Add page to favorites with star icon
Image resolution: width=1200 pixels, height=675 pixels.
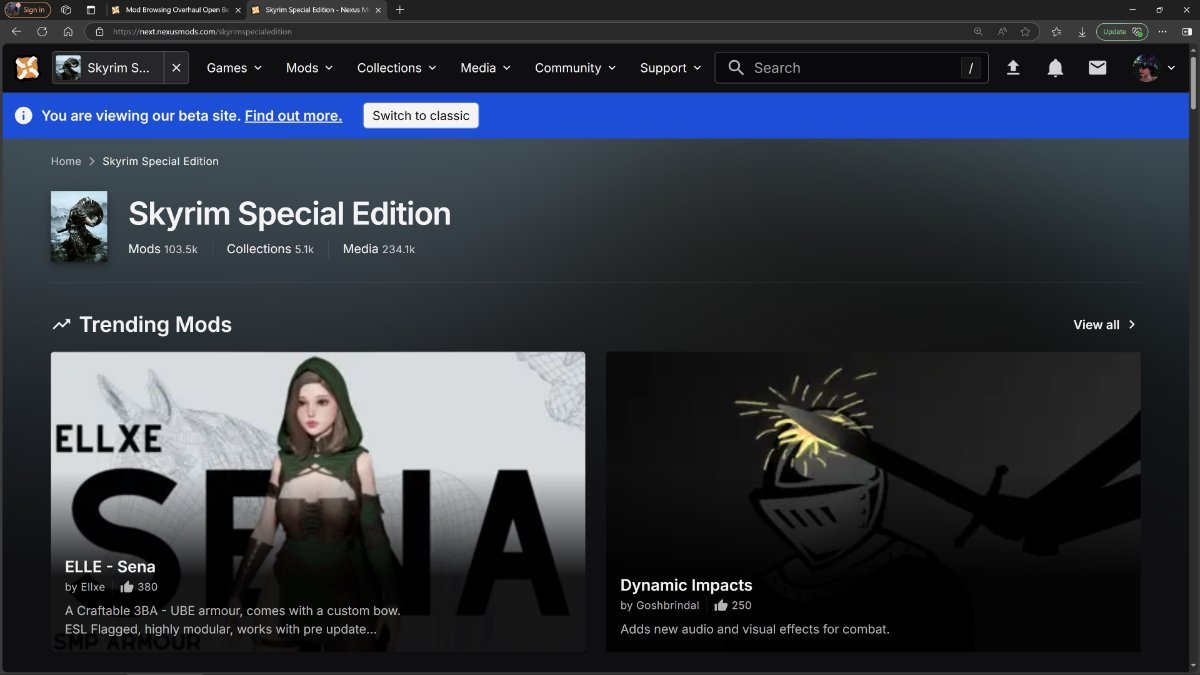1025,31
